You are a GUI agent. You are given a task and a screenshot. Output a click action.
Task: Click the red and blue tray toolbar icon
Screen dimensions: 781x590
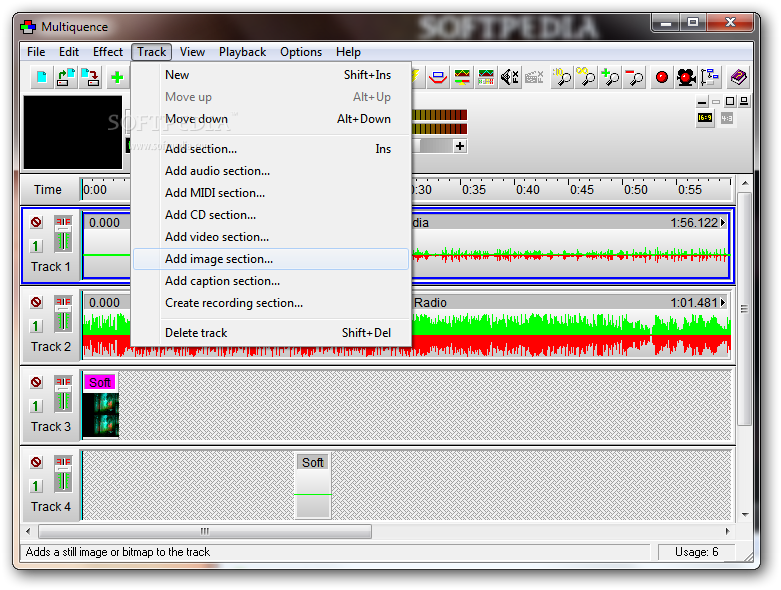tap(438, 77)
